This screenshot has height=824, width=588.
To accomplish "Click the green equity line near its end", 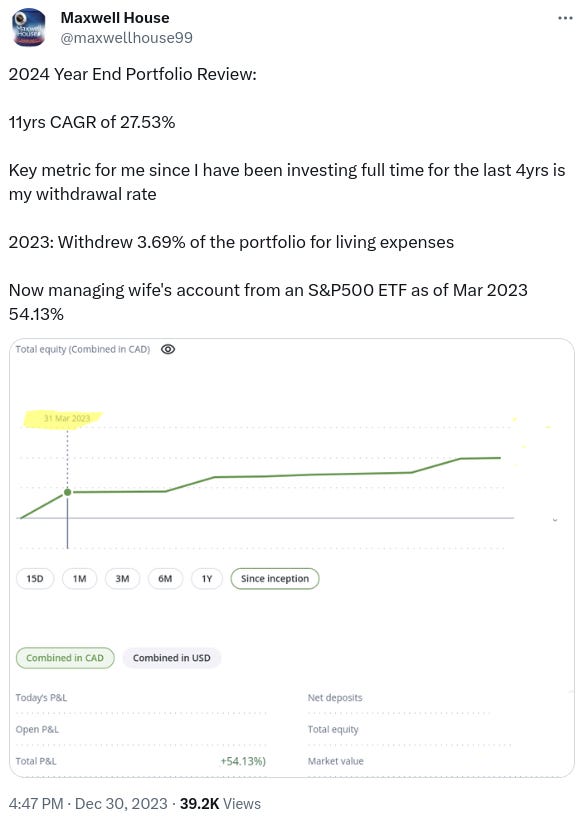I will tap(481, 458).
